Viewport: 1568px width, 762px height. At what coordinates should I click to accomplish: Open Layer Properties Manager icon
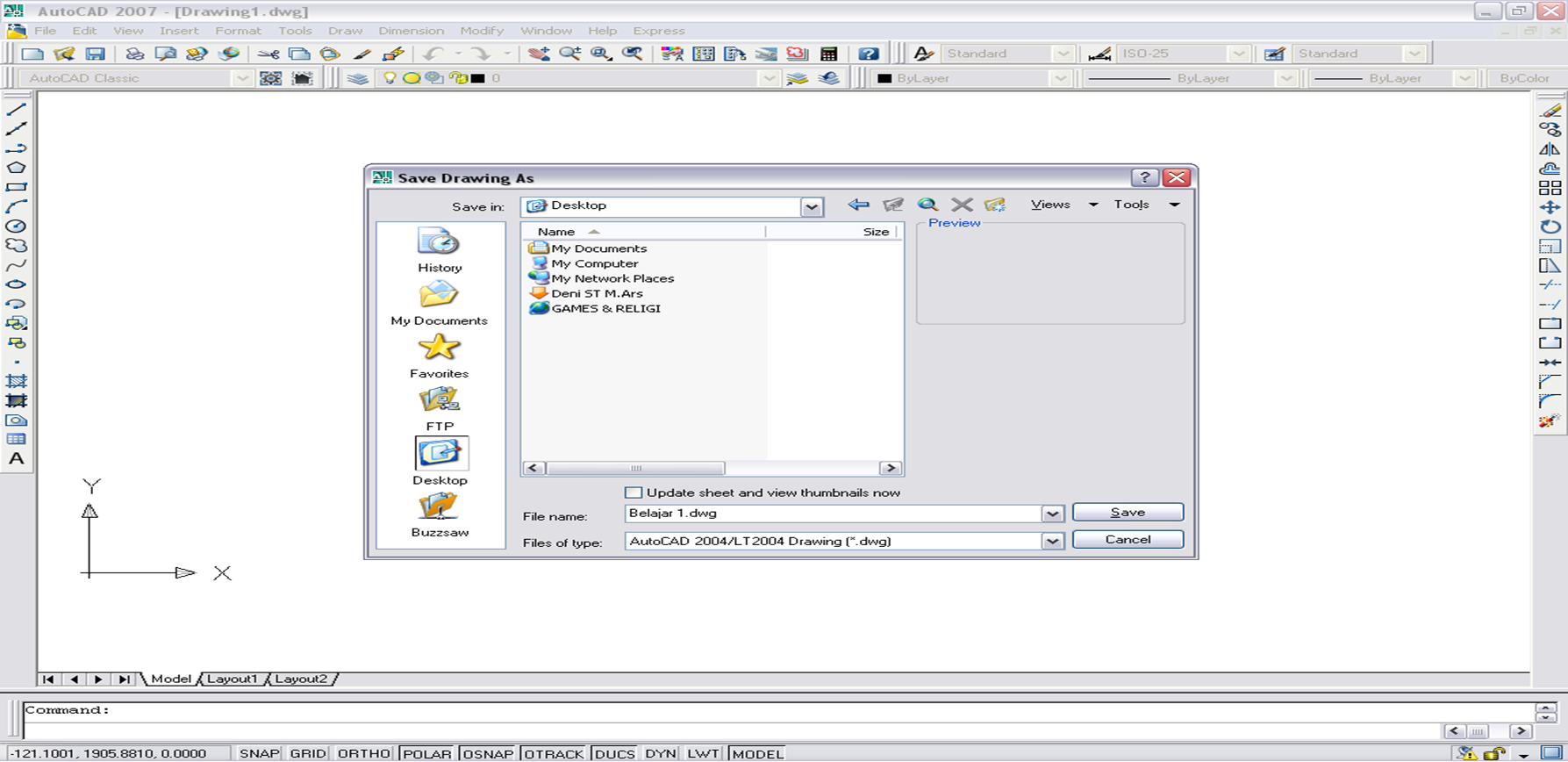[x=357, y=78]
